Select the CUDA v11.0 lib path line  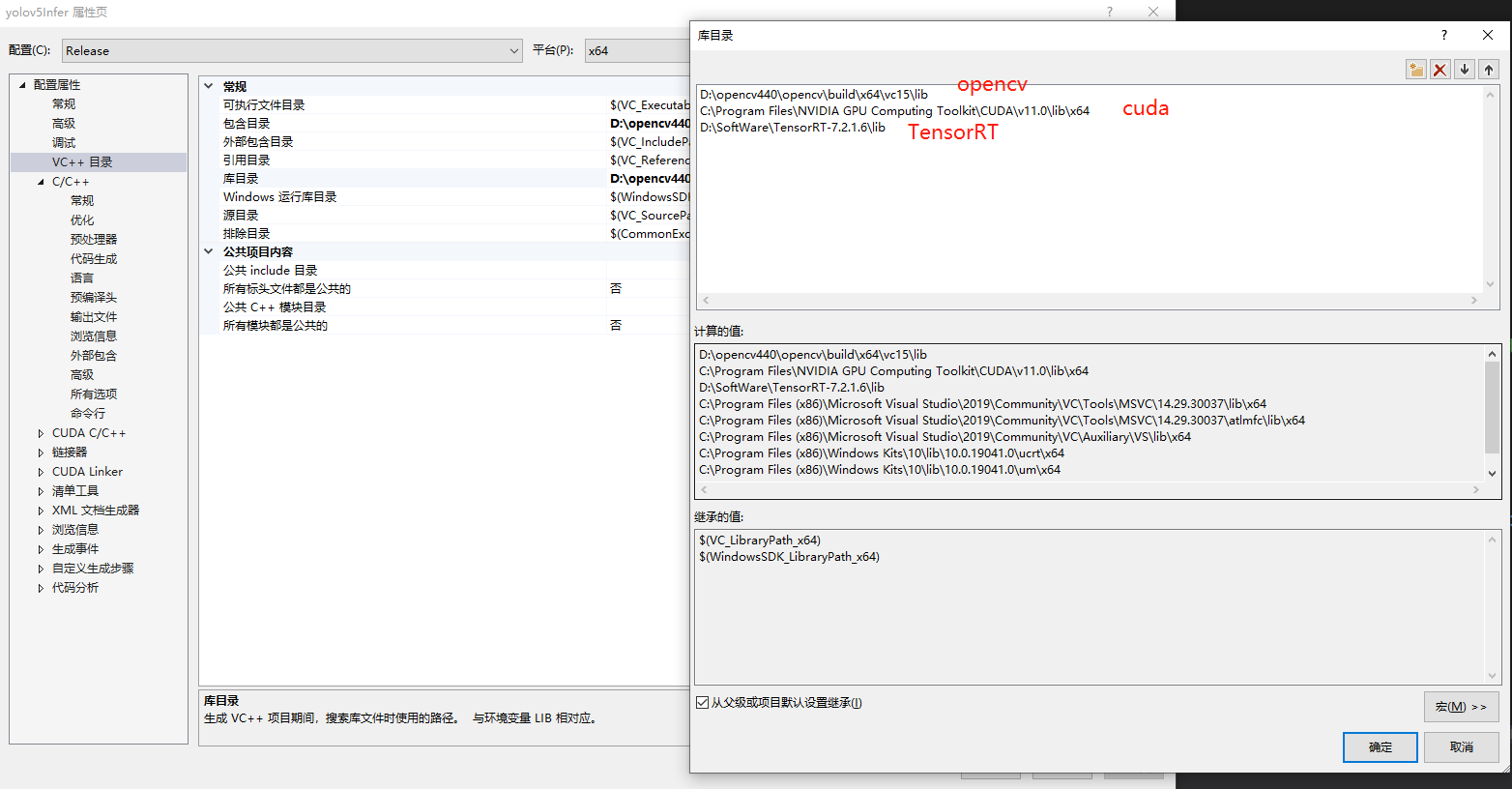(894, 111)
